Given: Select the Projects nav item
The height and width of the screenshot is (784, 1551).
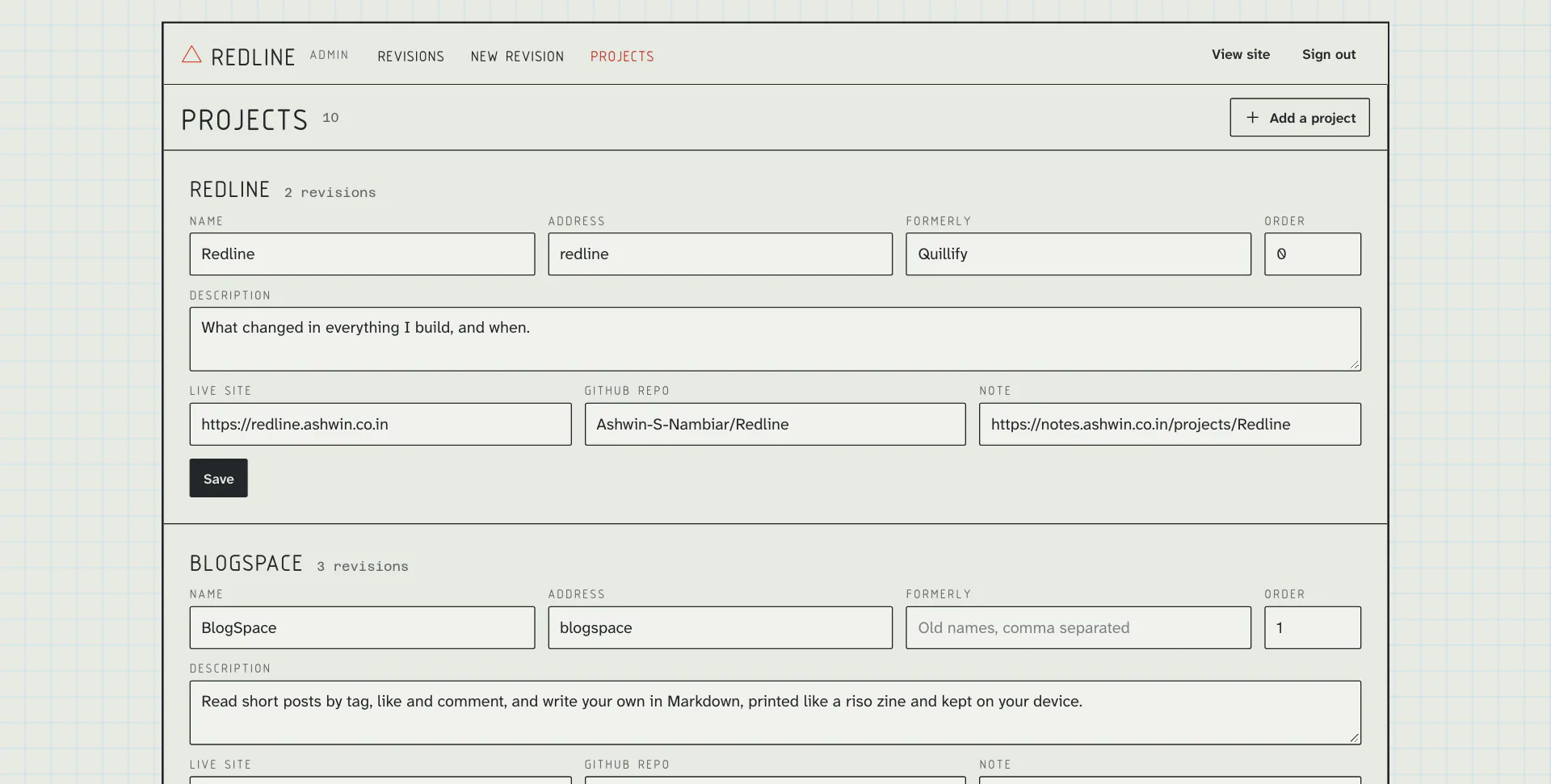Looking at the screenshot, I should coord(622,56).
